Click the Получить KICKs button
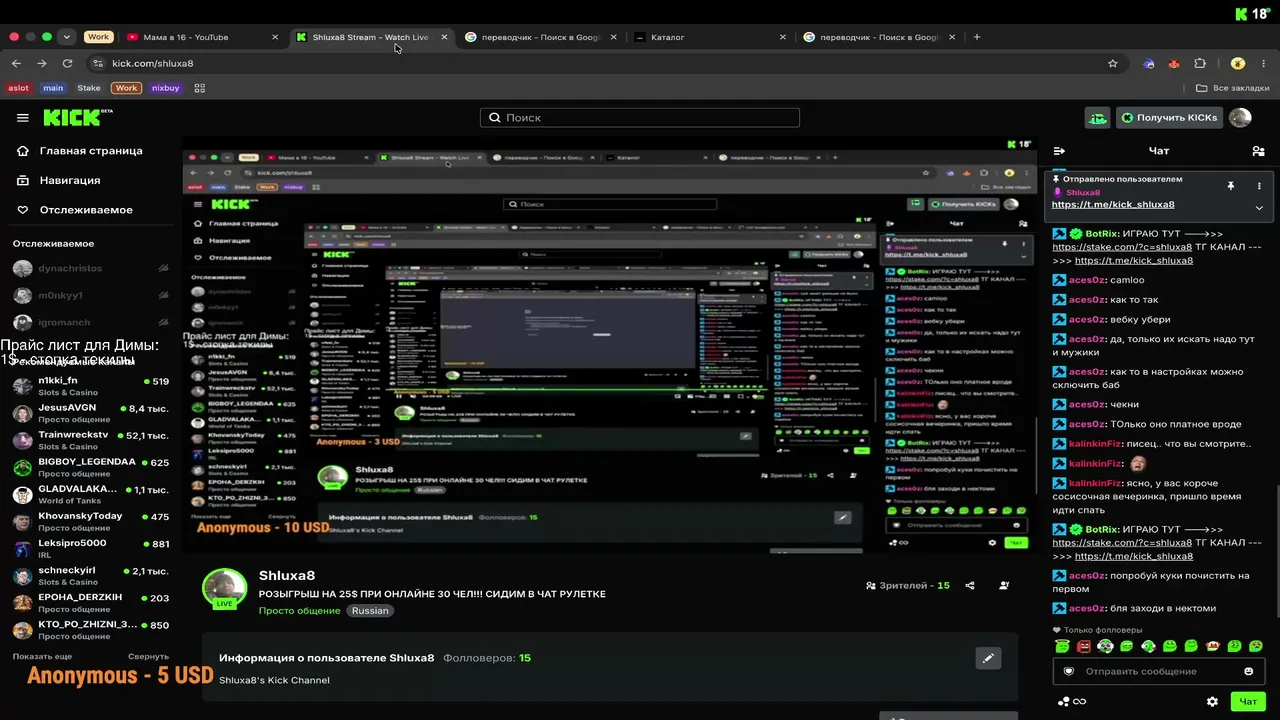The image size is (1280, 720). click(x=1169, y=118)
